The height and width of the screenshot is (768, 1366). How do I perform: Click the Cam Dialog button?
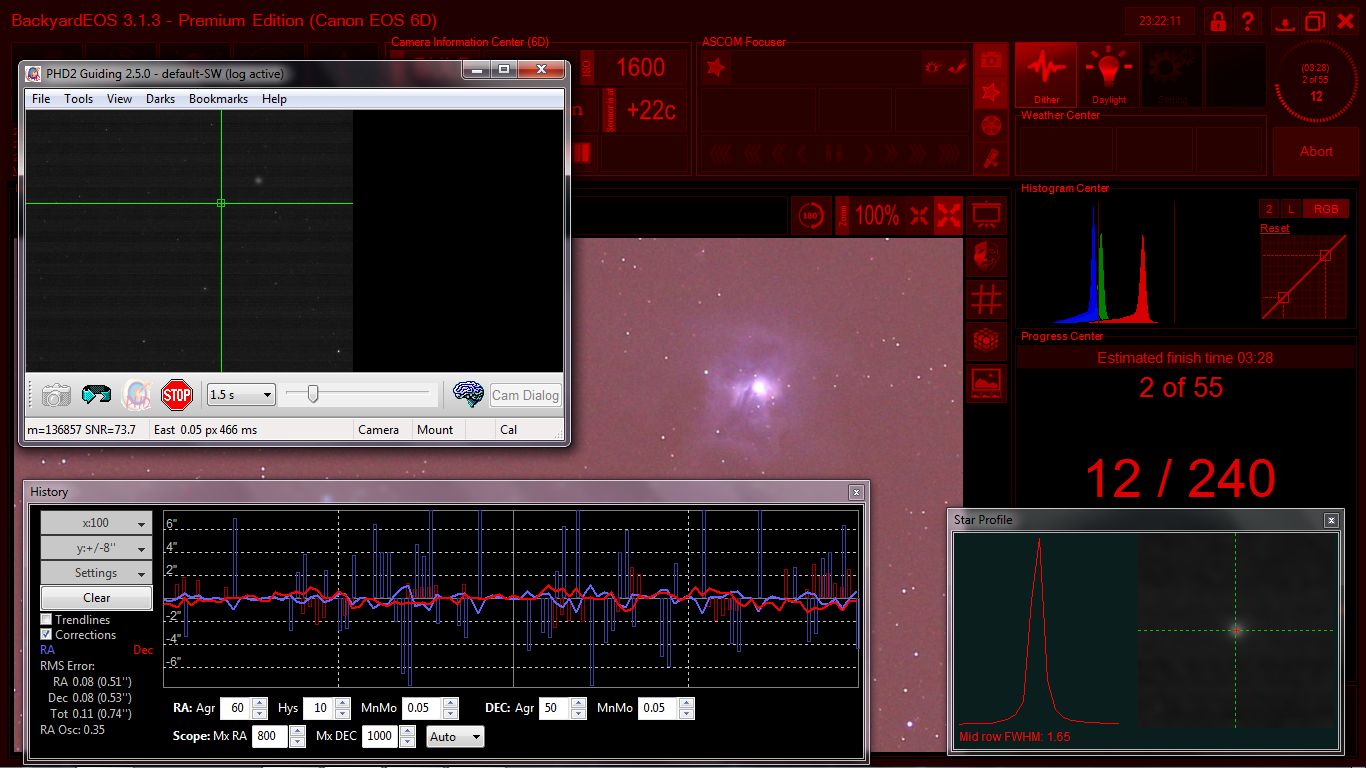pyautogui.click(x=525, y=395)
